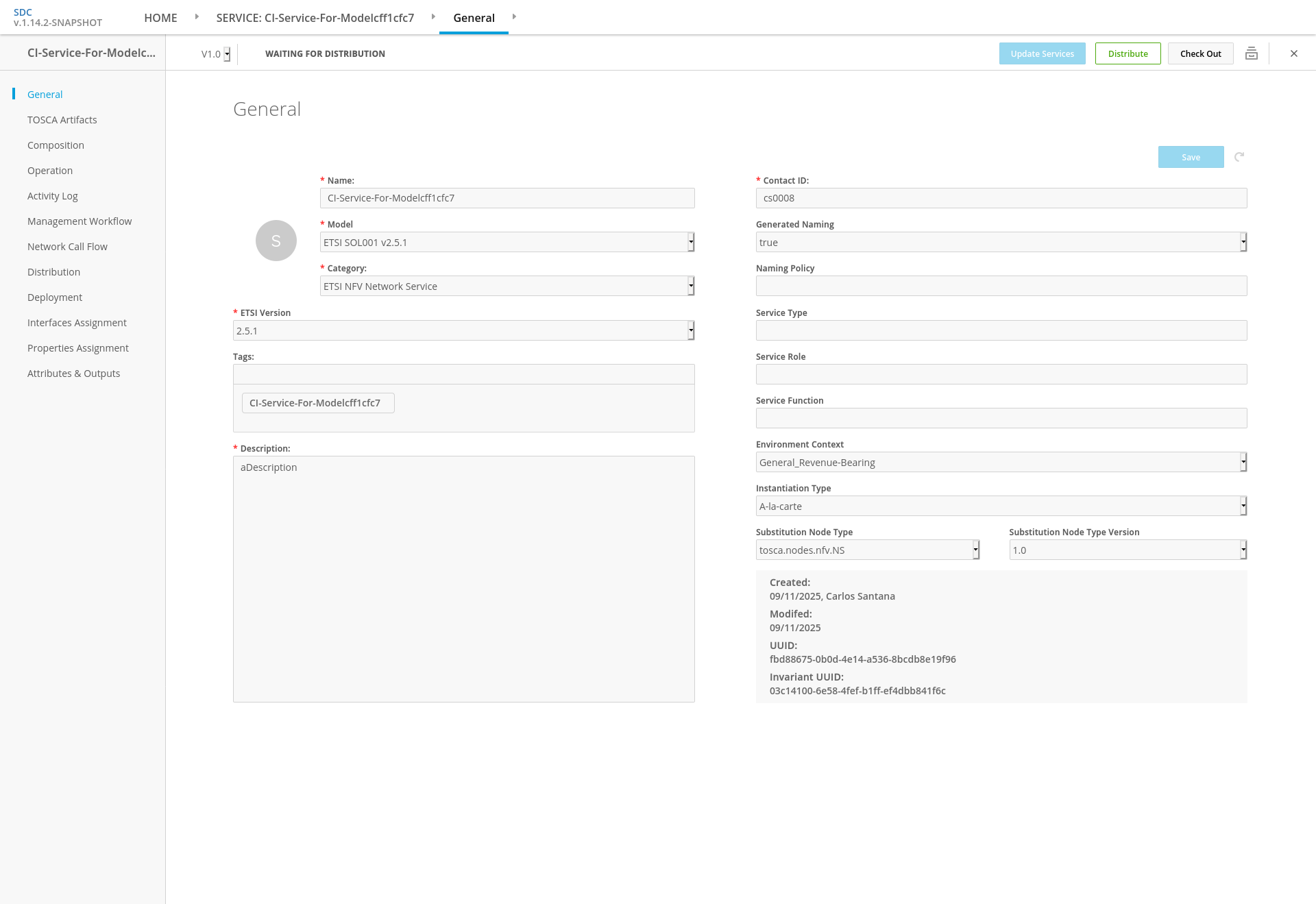Click UUID value fbd88675-0b0d-4e14-a536-8bcdb8e19f96

(x=862, y=659)
